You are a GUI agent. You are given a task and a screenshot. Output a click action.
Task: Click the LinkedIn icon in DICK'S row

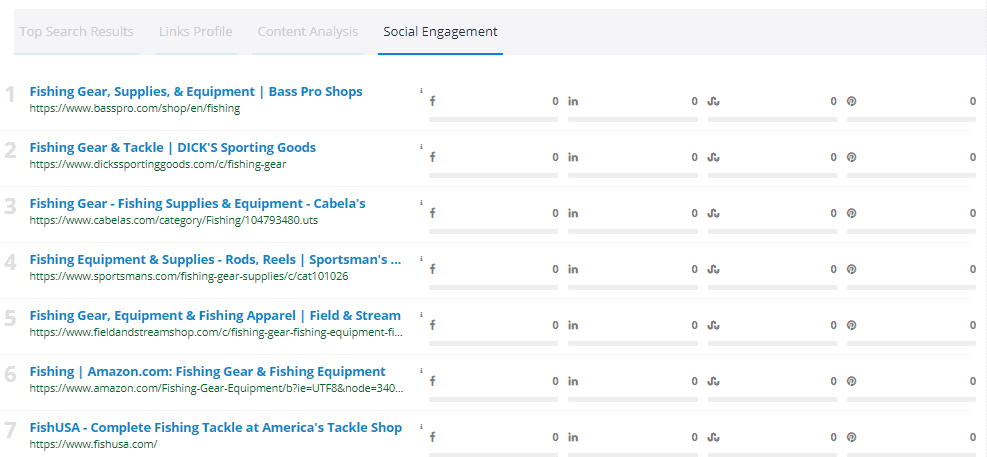(573, 157)
